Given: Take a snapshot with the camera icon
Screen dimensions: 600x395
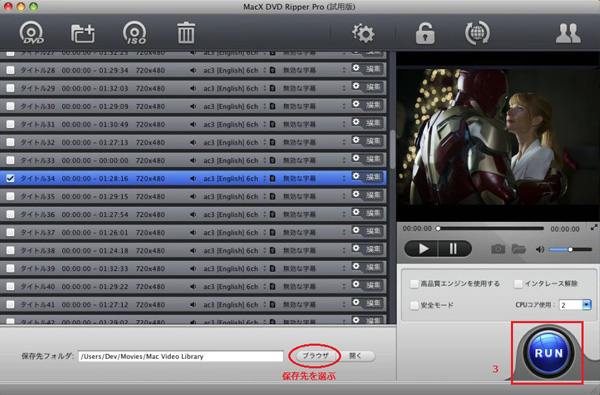Looking at the screenshot, I should click(x=498, y=249).
